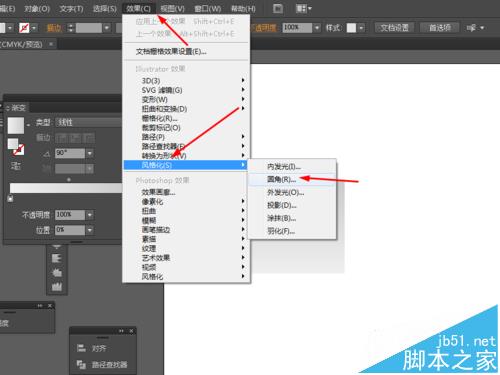Viewport: 500px width, 375px height.
Task: Click the gradient slider bar
Action: click(65, 188)
